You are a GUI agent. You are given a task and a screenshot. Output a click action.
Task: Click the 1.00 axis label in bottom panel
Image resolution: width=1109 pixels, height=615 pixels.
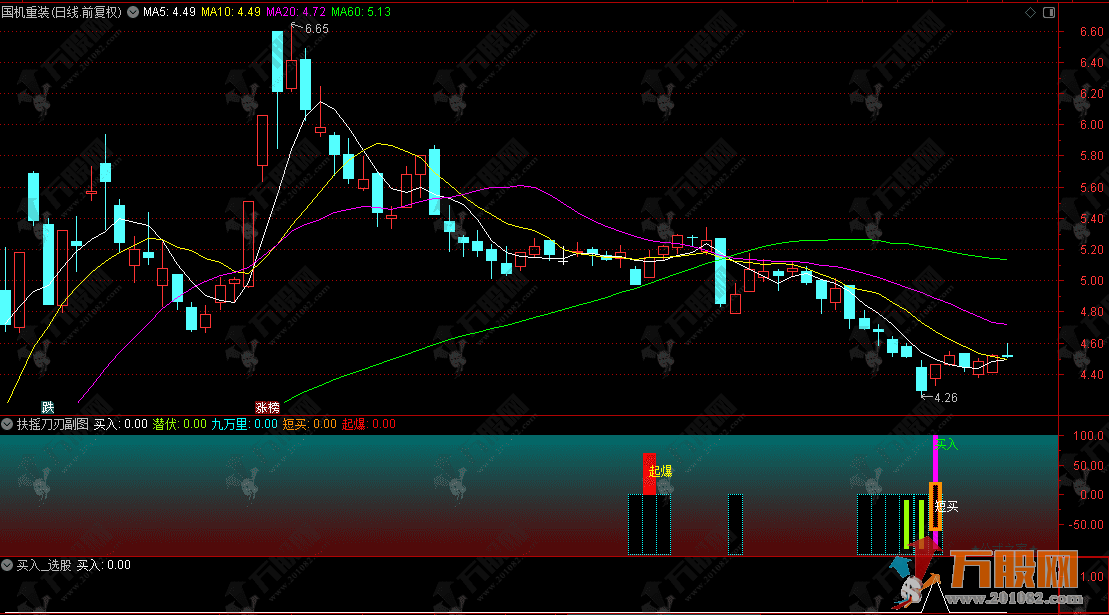click(x=1092, y=576)
